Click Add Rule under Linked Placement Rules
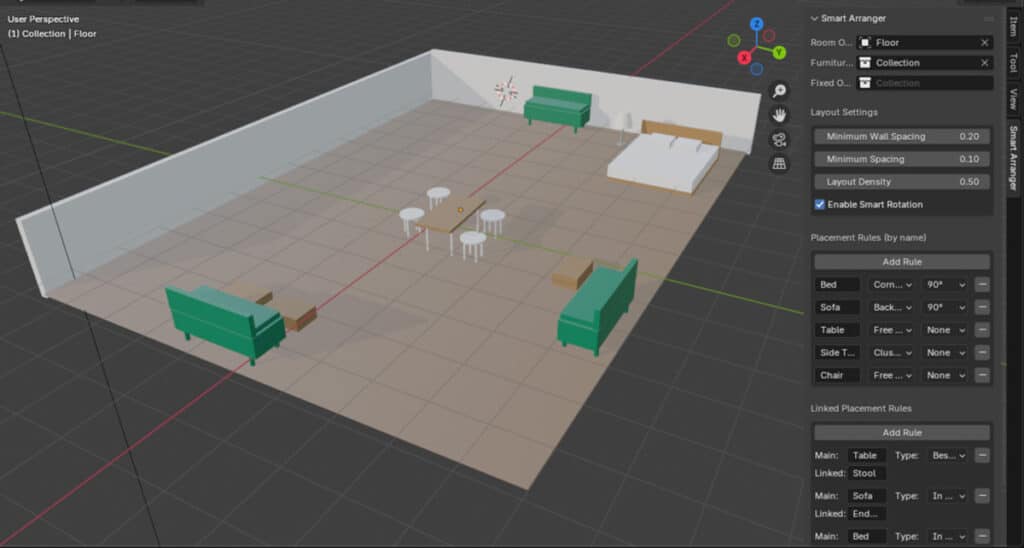Screen dimensions: 1024x548 pyautogui.click(x=902, y=433)
